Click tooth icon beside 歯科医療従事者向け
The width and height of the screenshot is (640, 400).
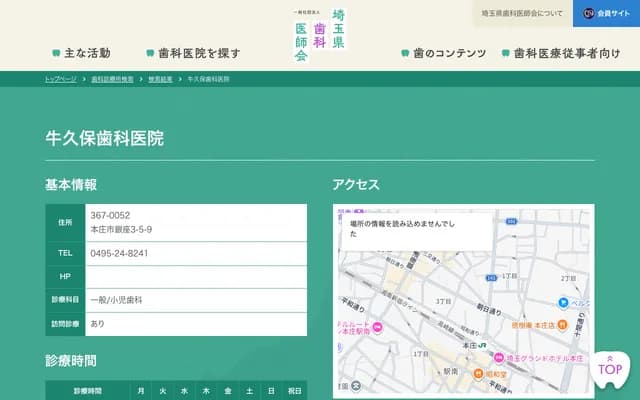coord(505,53)
